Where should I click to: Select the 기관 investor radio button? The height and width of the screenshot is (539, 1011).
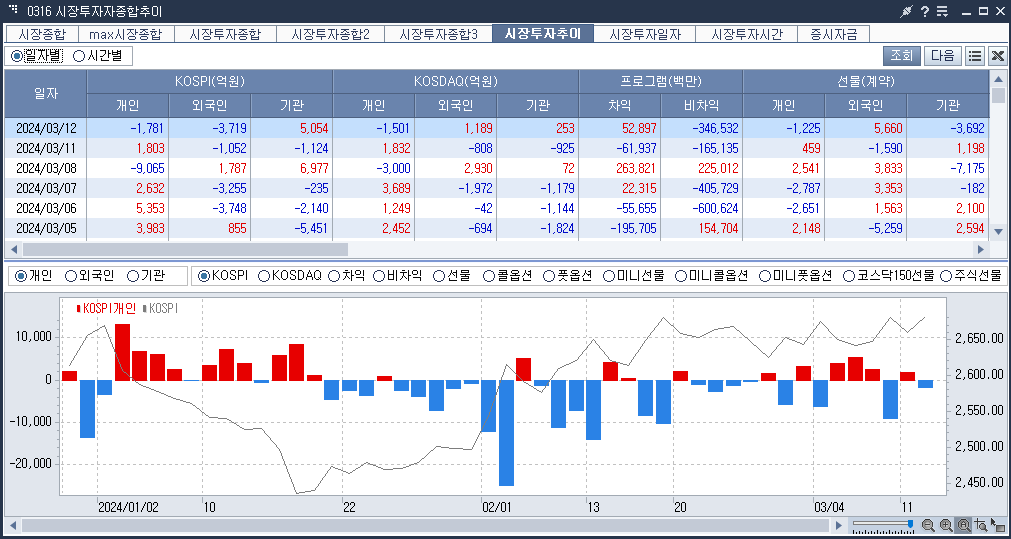146,276
